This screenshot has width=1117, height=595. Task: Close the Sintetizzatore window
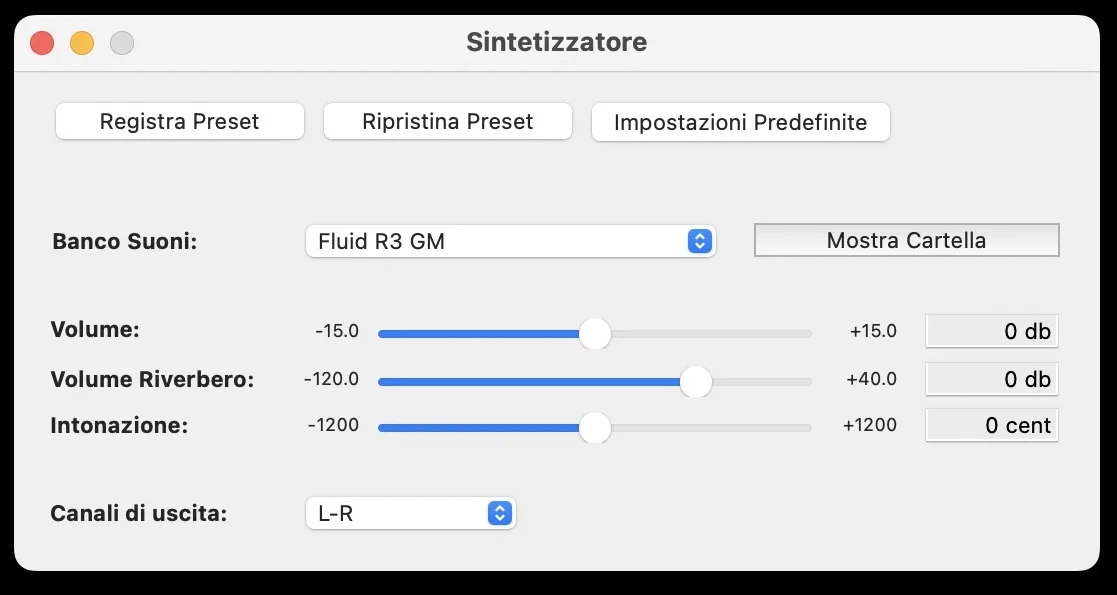pos(42,43)
